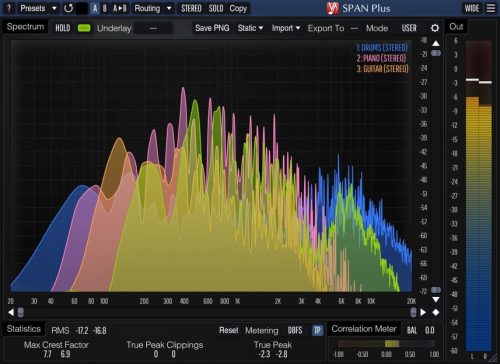Viewport: 500px width, 364px height.
Task: Click the Max Crest Factor label
Action: tap(56, 345)
